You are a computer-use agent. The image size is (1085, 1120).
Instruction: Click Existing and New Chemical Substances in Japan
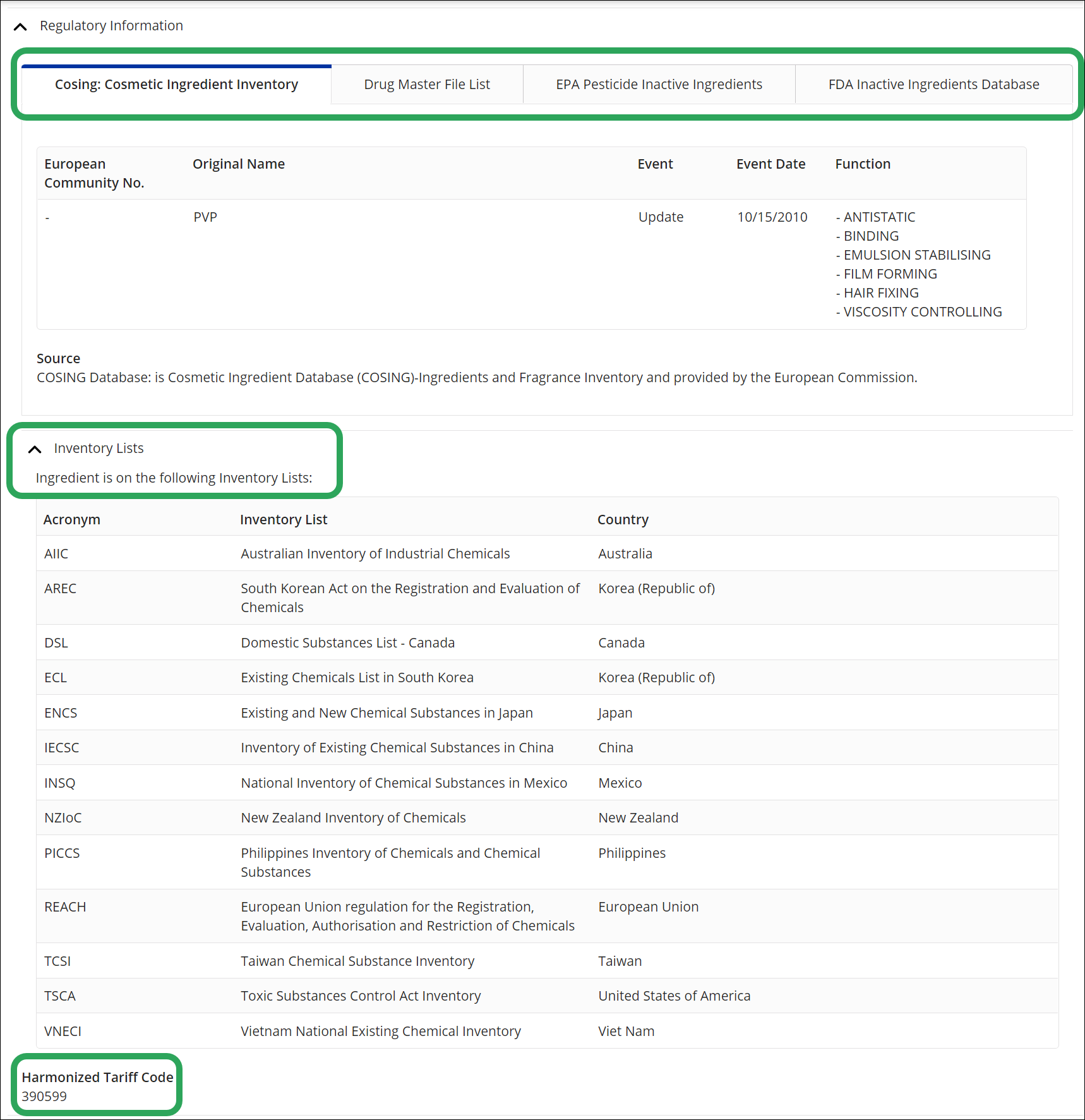tap(387, 713)
